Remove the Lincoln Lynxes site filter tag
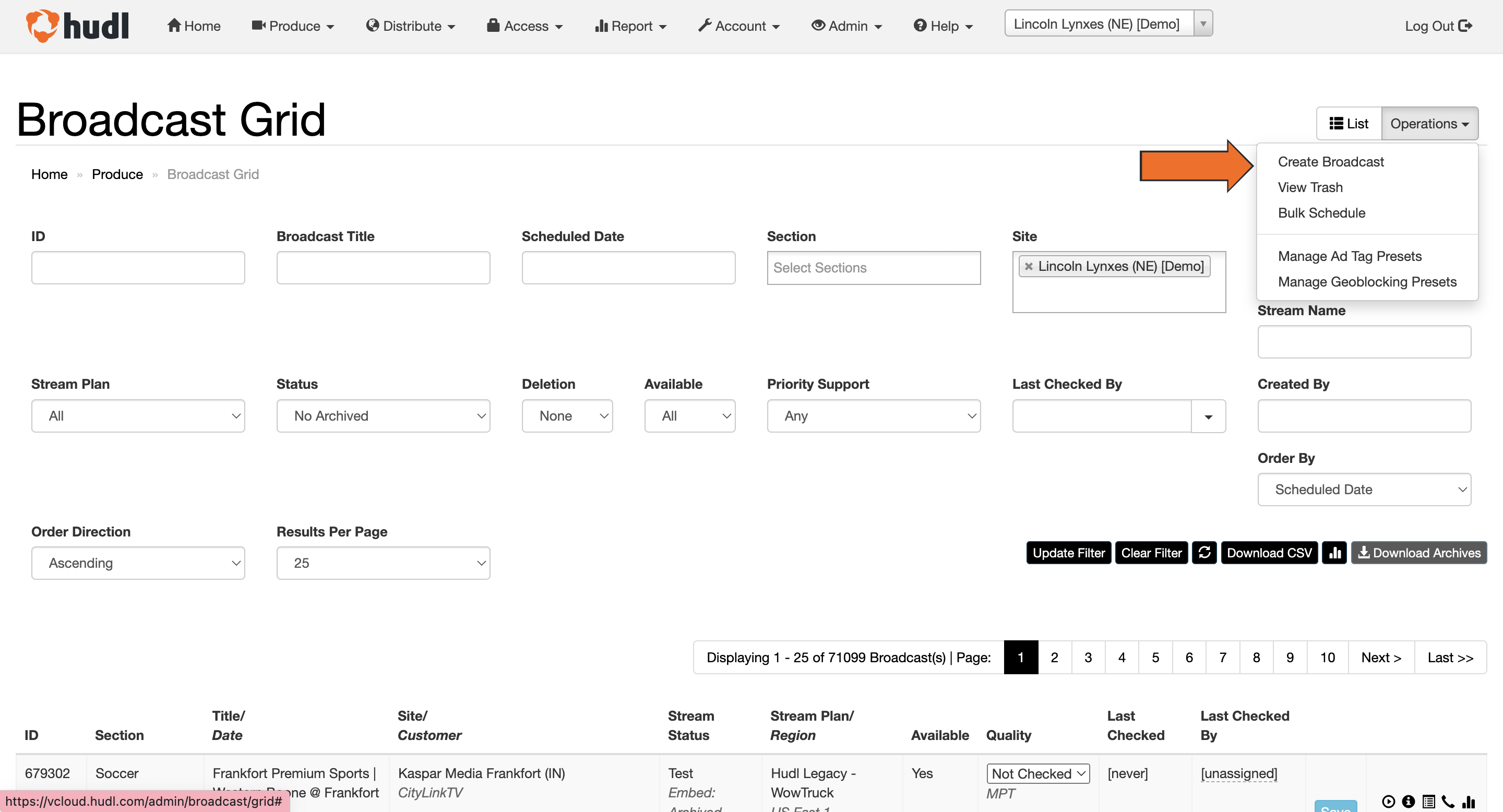The height and width of the screenshot is (812, 1503). click(1029, 266)
